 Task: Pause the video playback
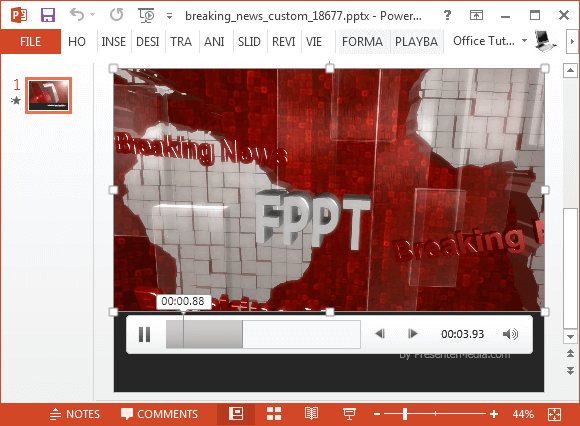[144, 334]
